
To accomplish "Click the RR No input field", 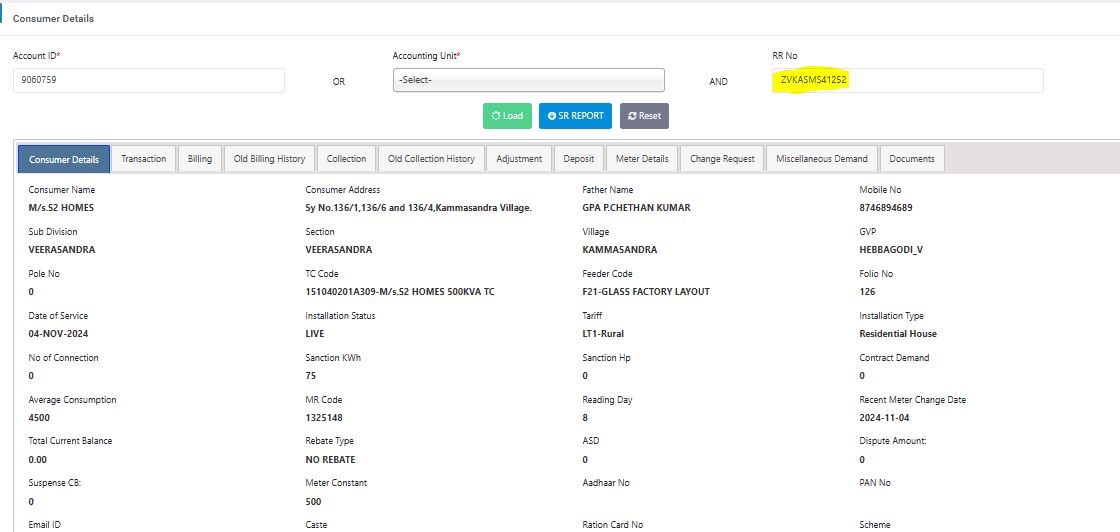I will point(907,80).
